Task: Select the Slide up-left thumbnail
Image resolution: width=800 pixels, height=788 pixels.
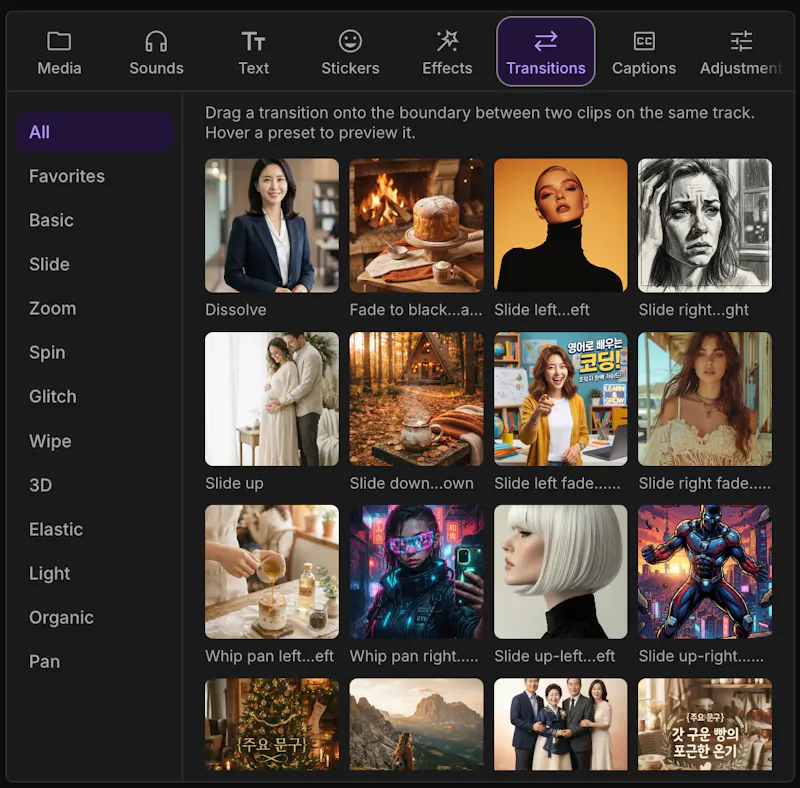Action: point(561,572)
